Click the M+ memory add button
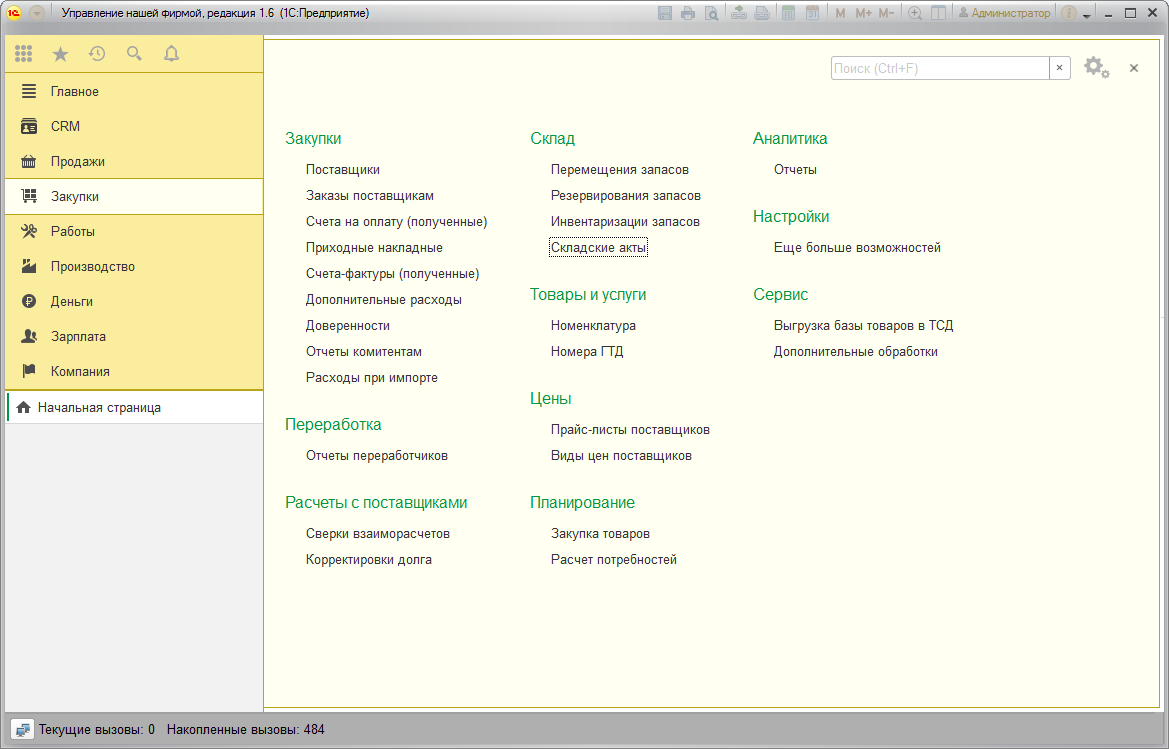The height and width of the screenshot is (749, 1169). click(x=863, y=13)
